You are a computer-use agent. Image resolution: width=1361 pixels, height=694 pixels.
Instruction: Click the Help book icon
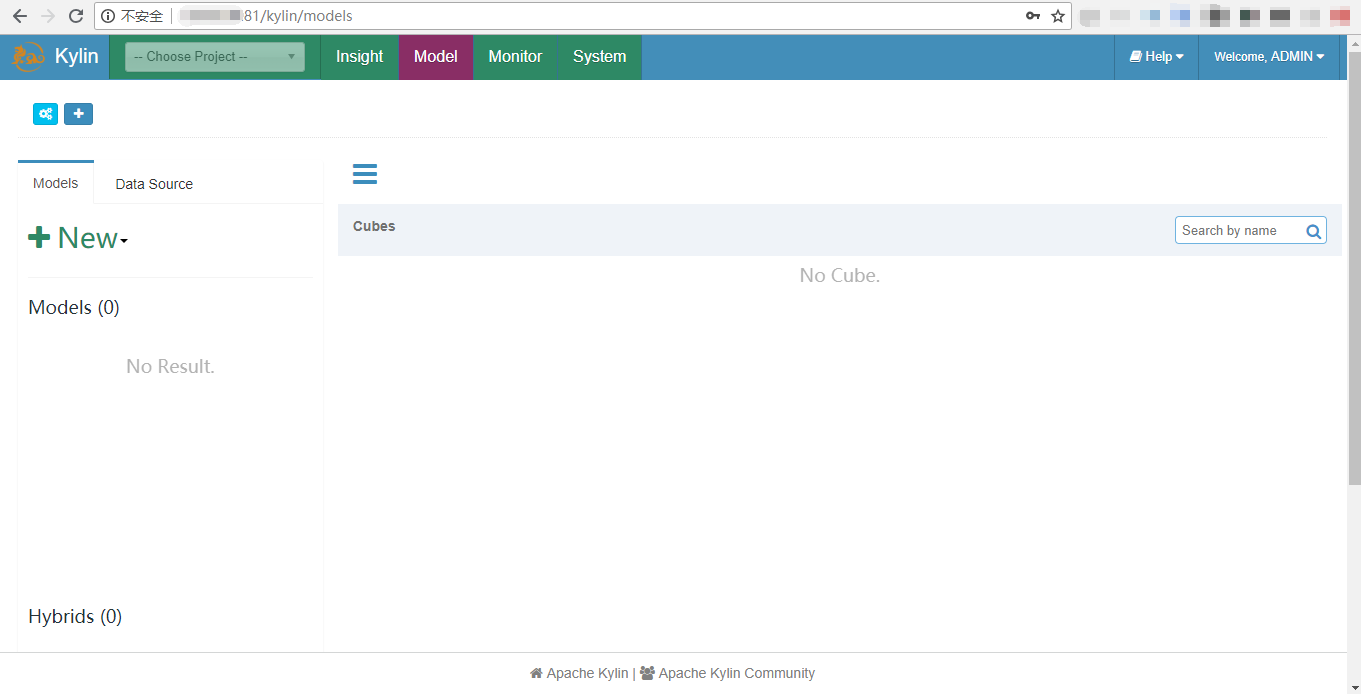pos(1136,57)
